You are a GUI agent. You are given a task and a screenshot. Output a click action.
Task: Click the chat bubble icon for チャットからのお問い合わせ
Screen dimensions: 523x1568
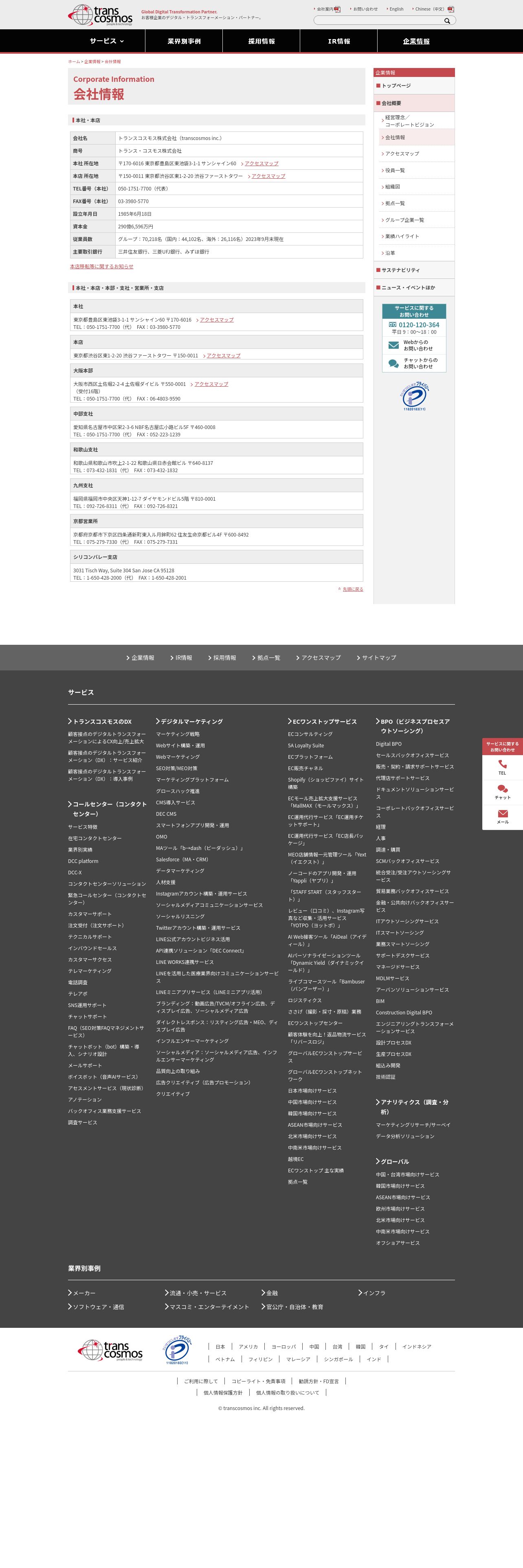coord(393,364)
